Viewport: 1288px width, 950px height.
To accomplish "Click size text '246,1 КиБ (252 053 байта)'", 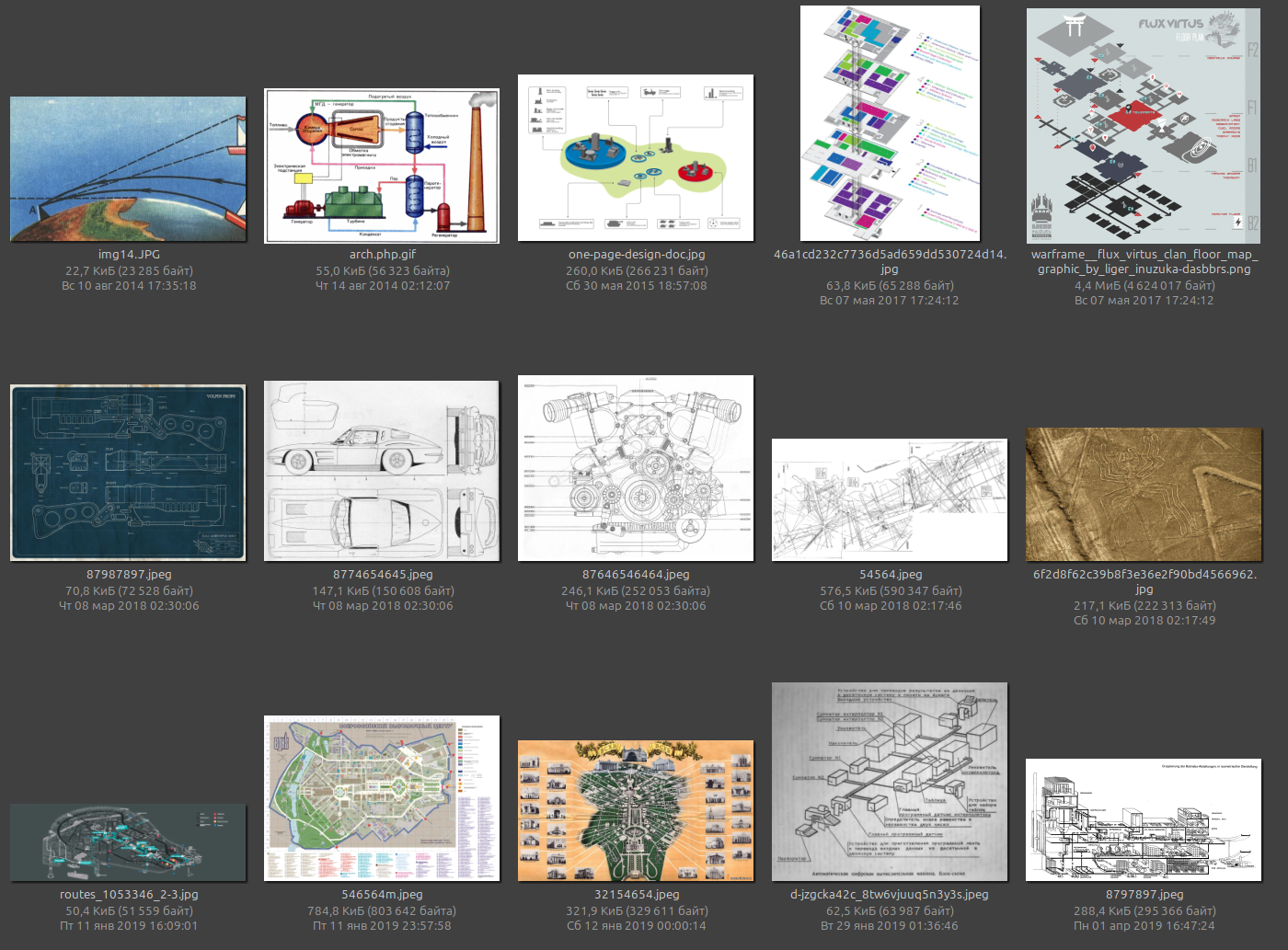I will coord(636,591).
